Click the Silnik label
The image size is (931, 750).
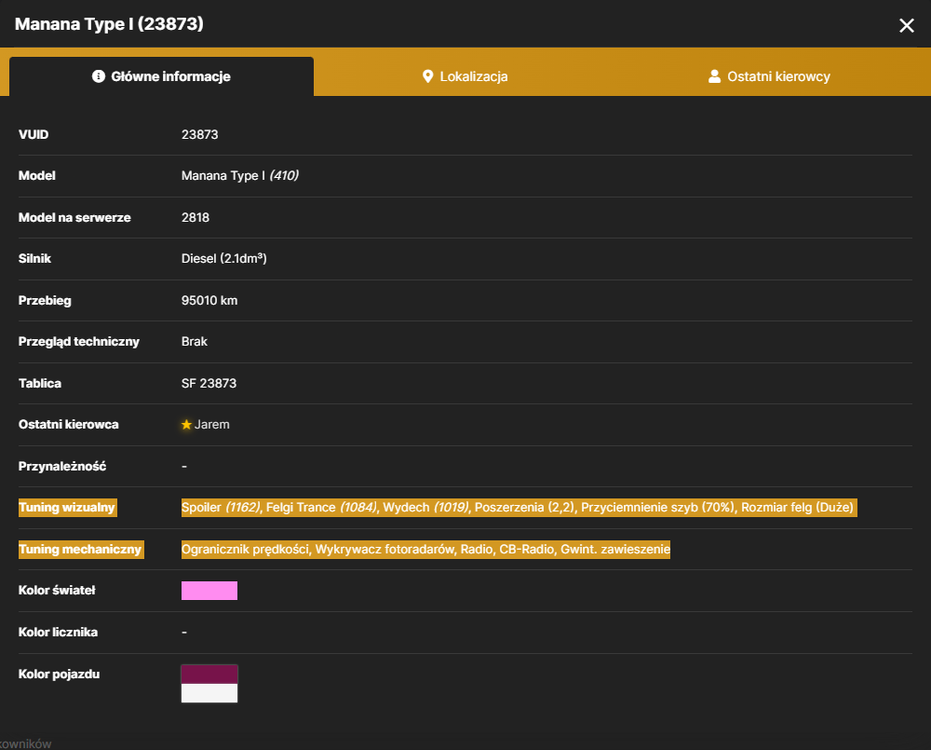click(x=34, y=258)
